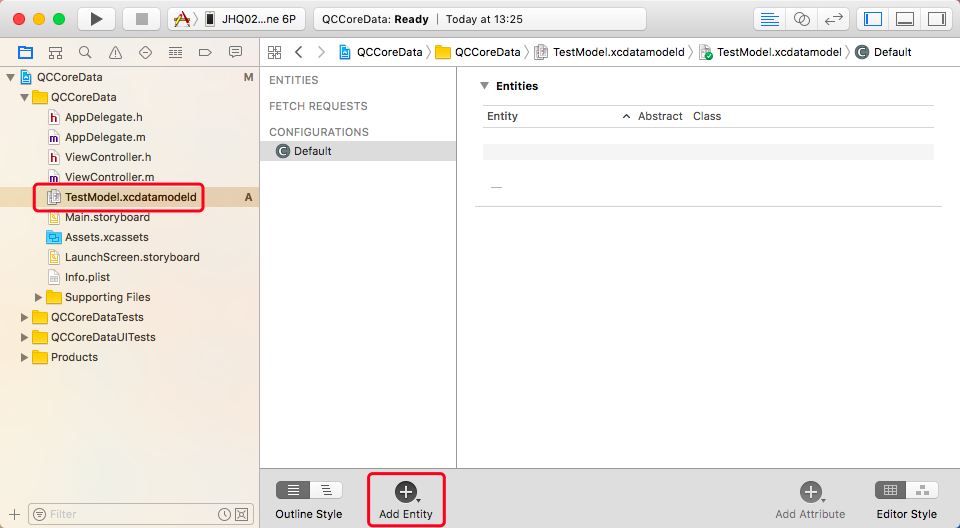Select Default in jump bar
This screenshot has height=528, width=960.
click(883, 52)
